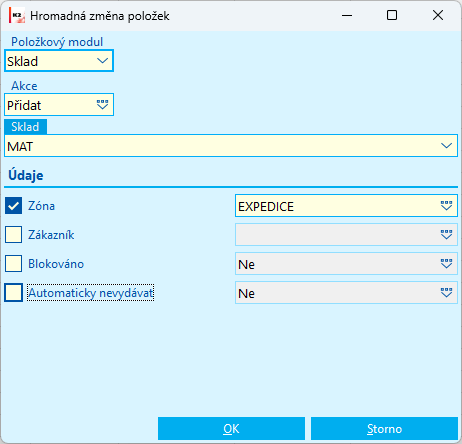Select the Sklad tab label
Image resolution: width=462 pixels, height=444 pixels.
[25, 127]
